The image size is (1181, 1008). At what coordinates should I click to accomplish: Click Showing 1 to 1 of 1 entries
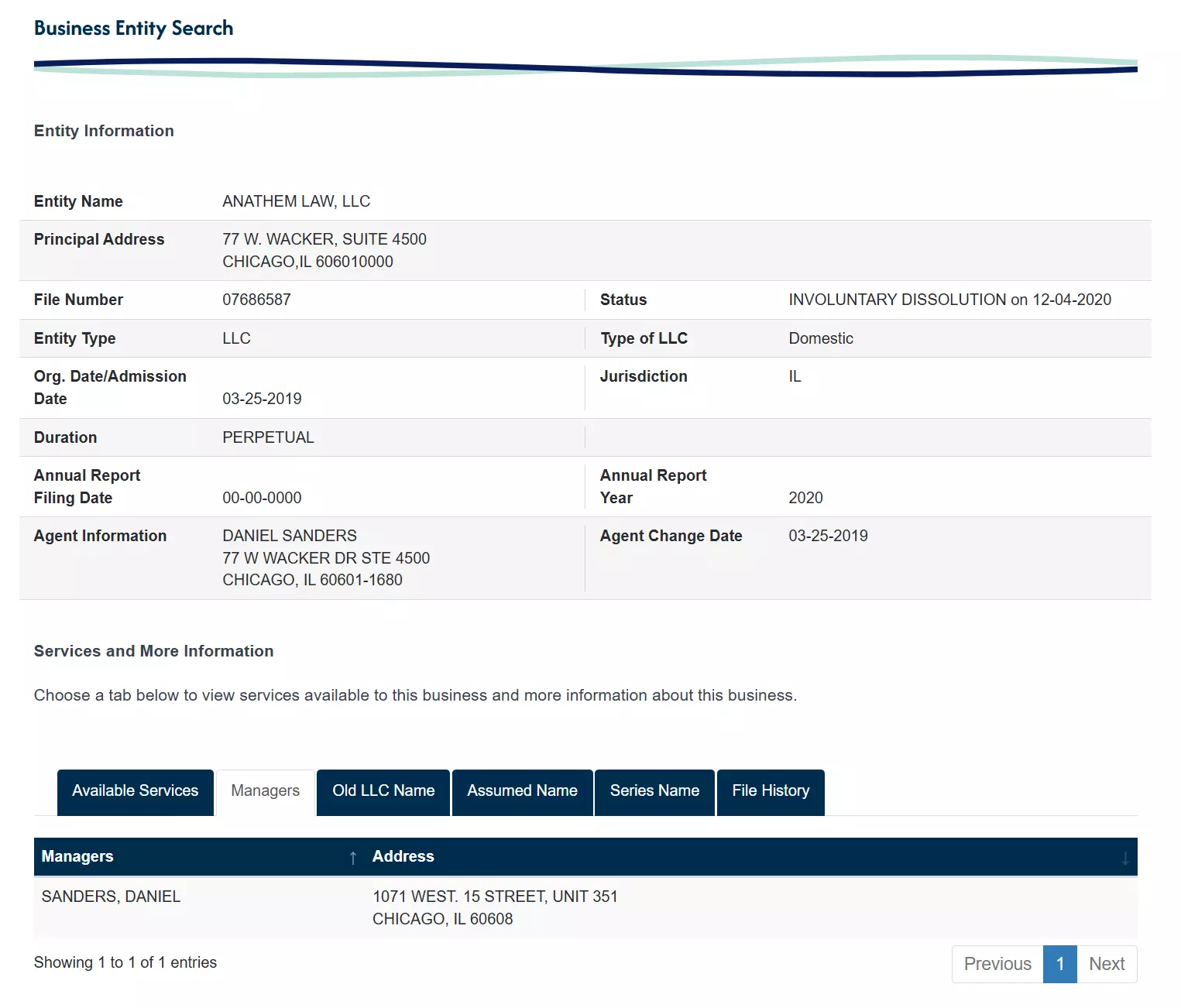coord(125,962)
